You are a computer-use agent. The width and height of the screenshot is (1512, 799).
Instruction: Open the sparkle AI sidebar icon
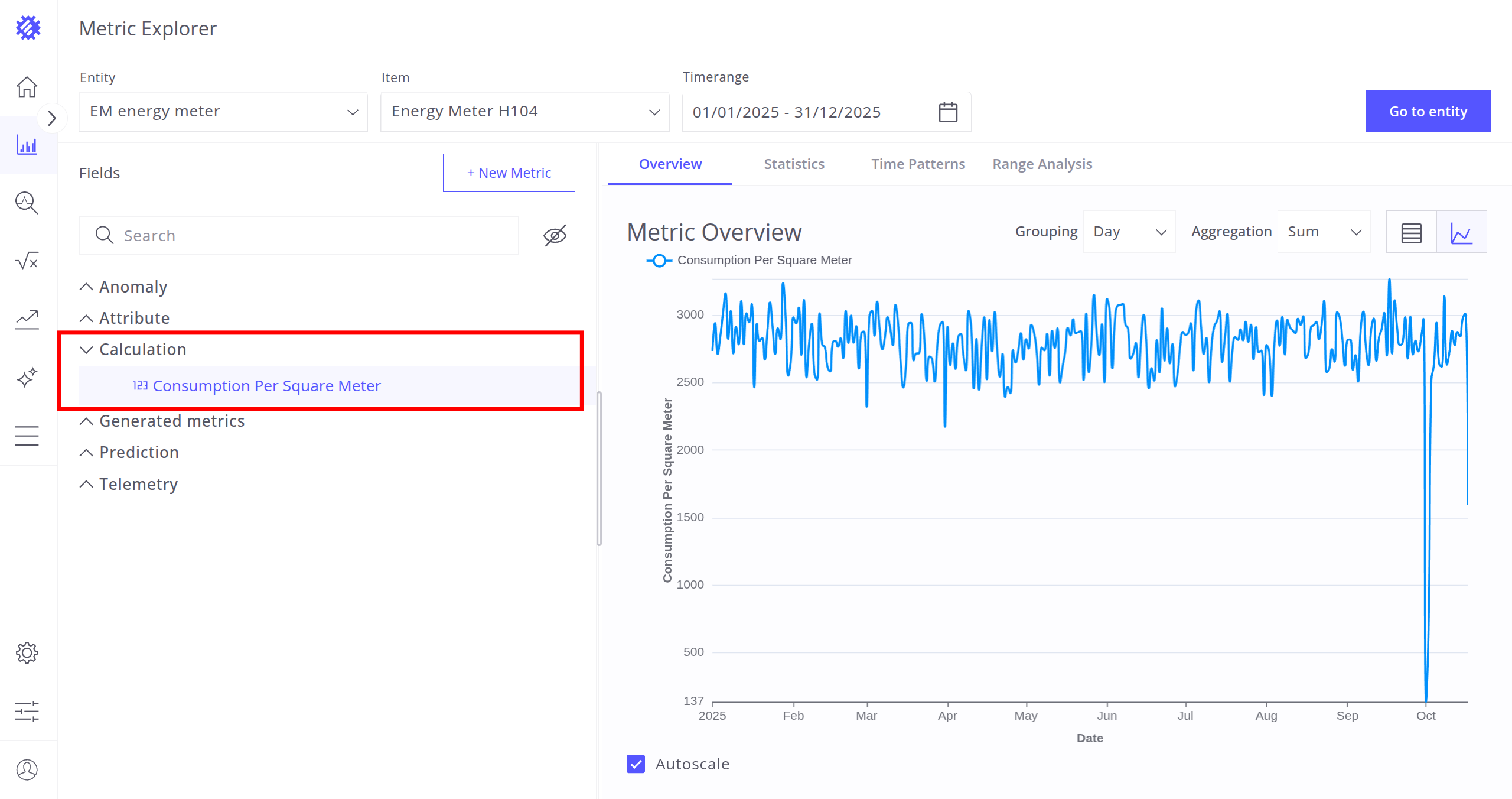pos(27,377)
